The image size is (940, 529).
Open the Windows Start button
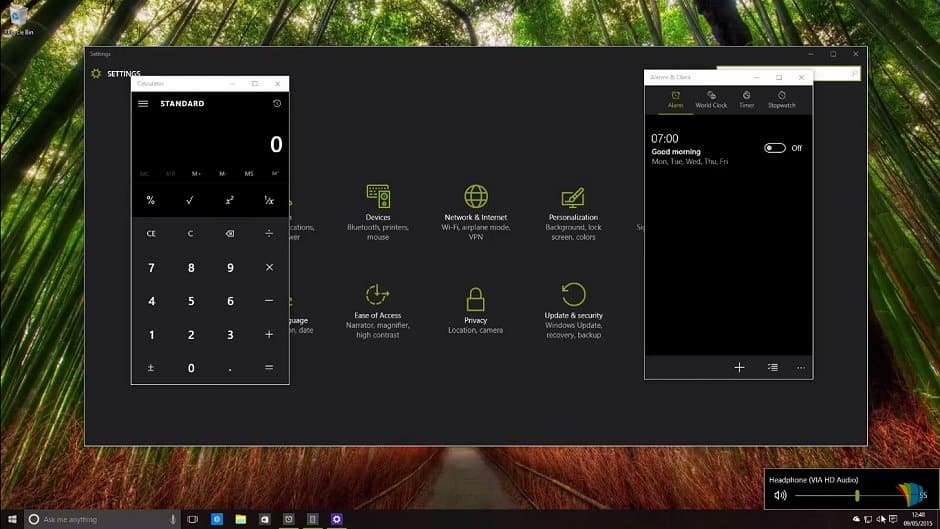[12, 519]
